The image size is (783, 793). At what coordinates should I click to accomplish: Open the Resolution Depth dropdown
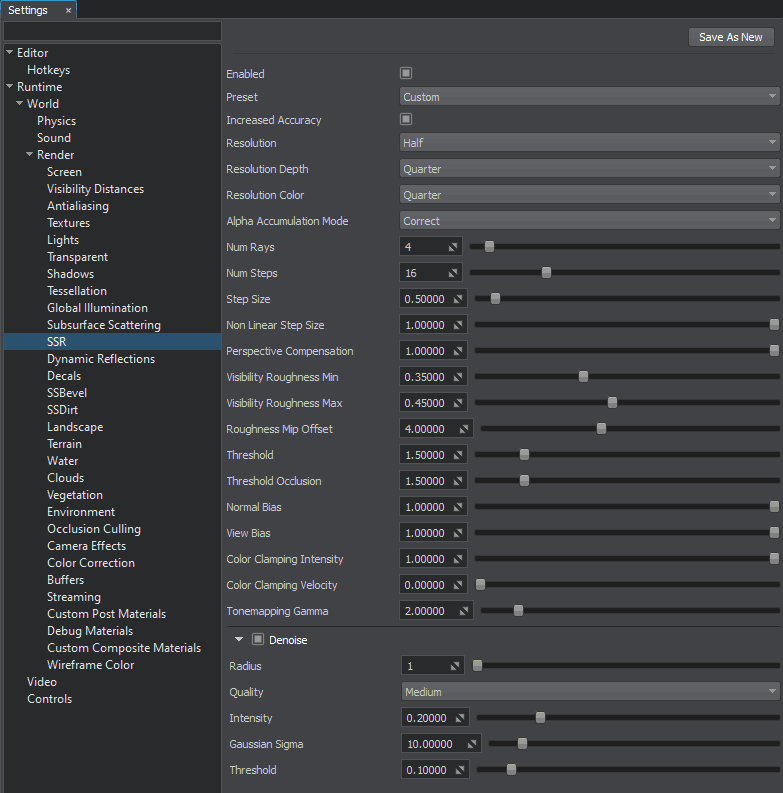[x=589, y=169]
